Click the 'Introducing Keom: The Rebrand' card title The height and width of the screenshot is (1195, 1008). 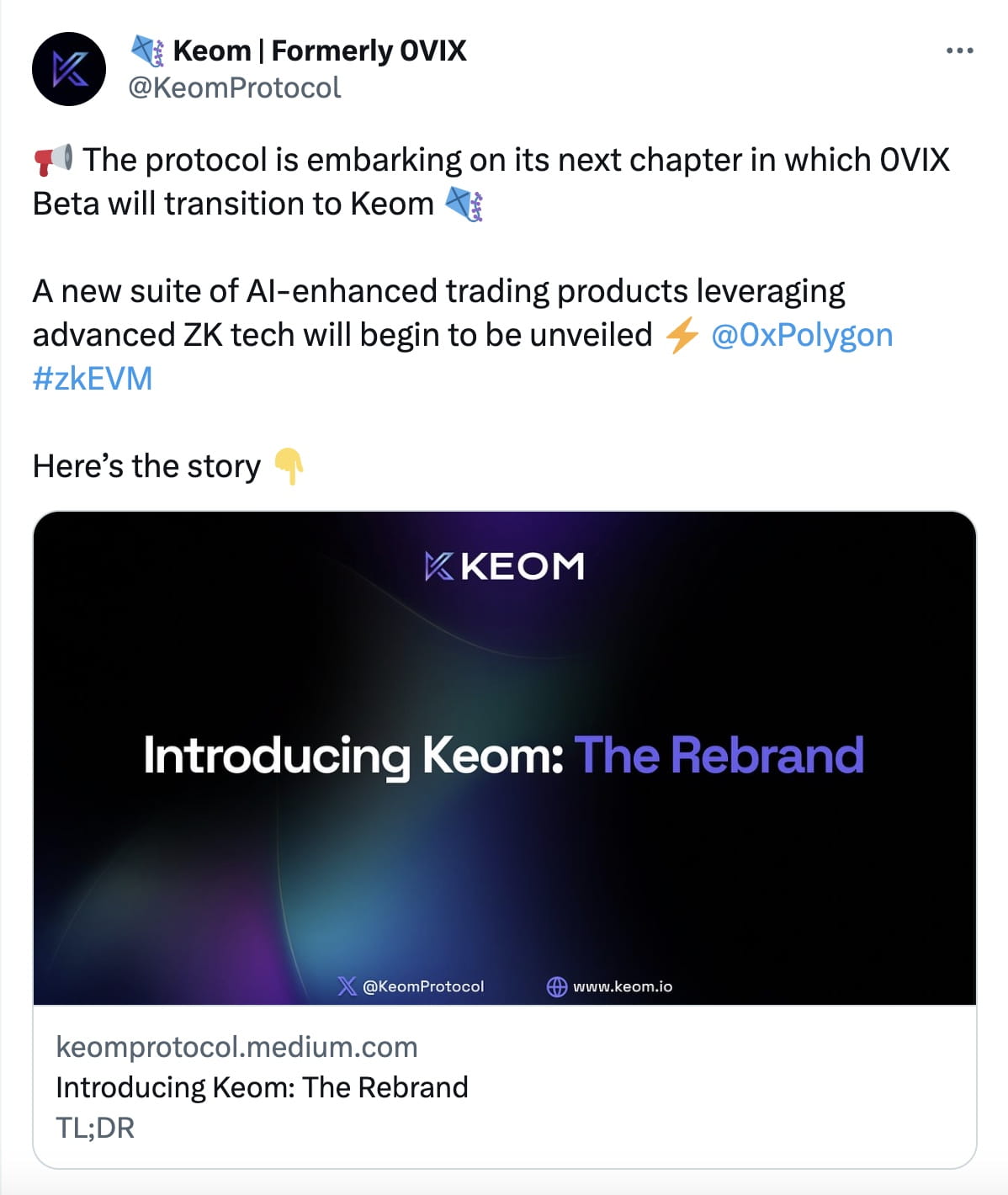[261, 1086]
